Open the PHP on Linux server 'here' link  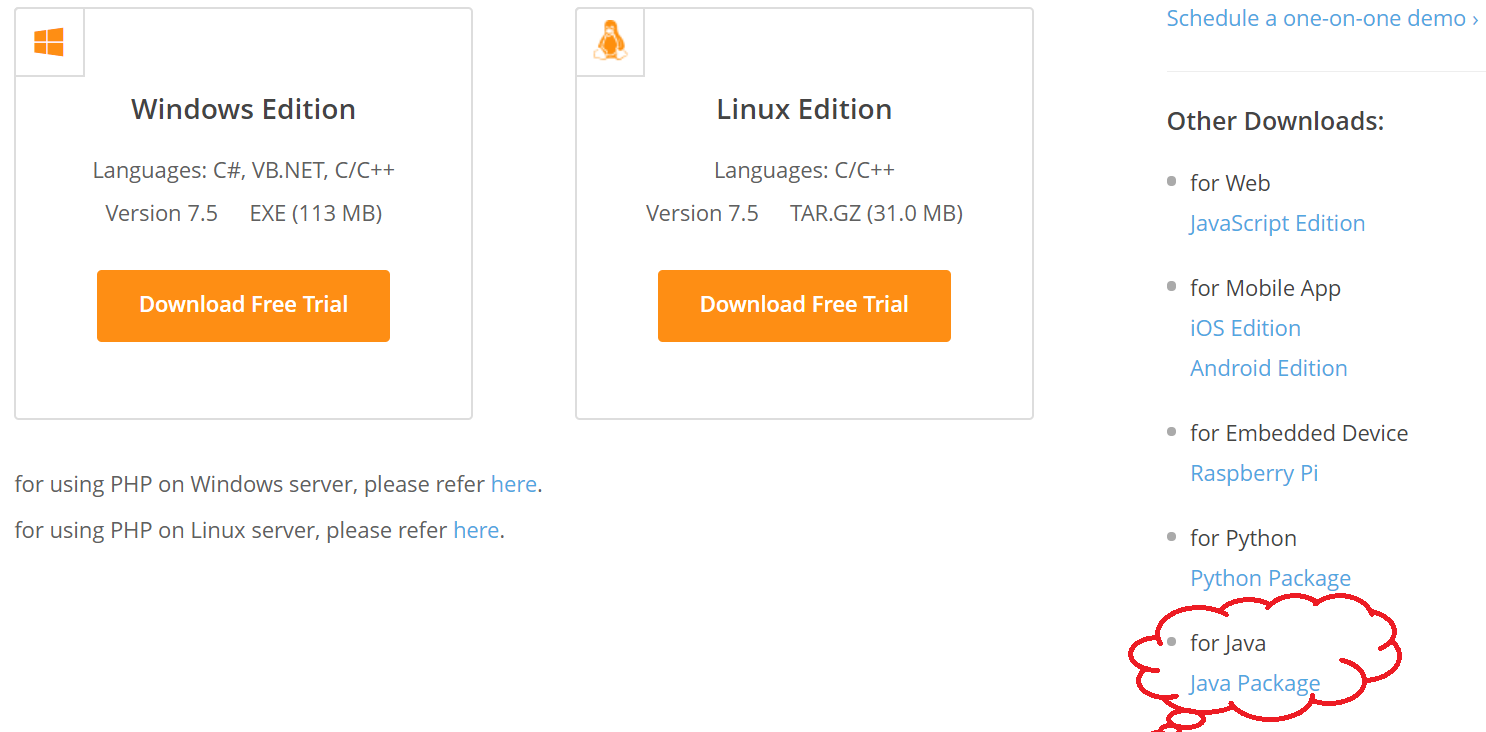[x=476, y=530]
